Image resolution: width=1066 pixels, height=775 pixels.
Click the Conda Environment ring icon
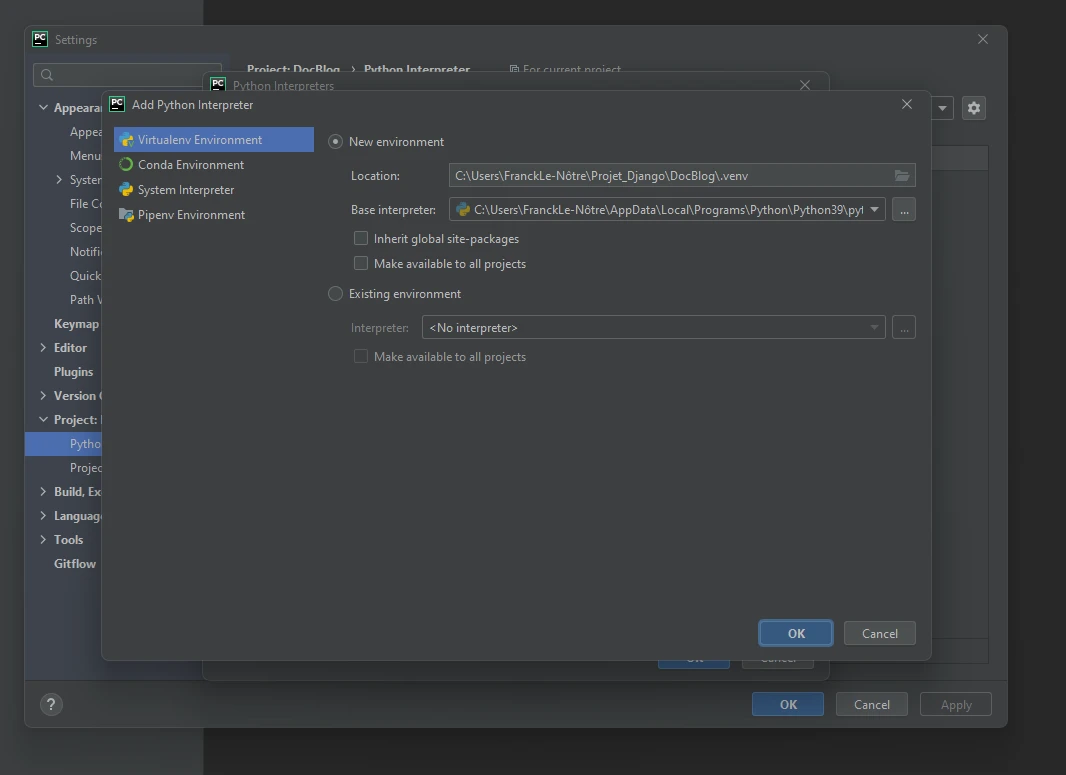point(126,165)
